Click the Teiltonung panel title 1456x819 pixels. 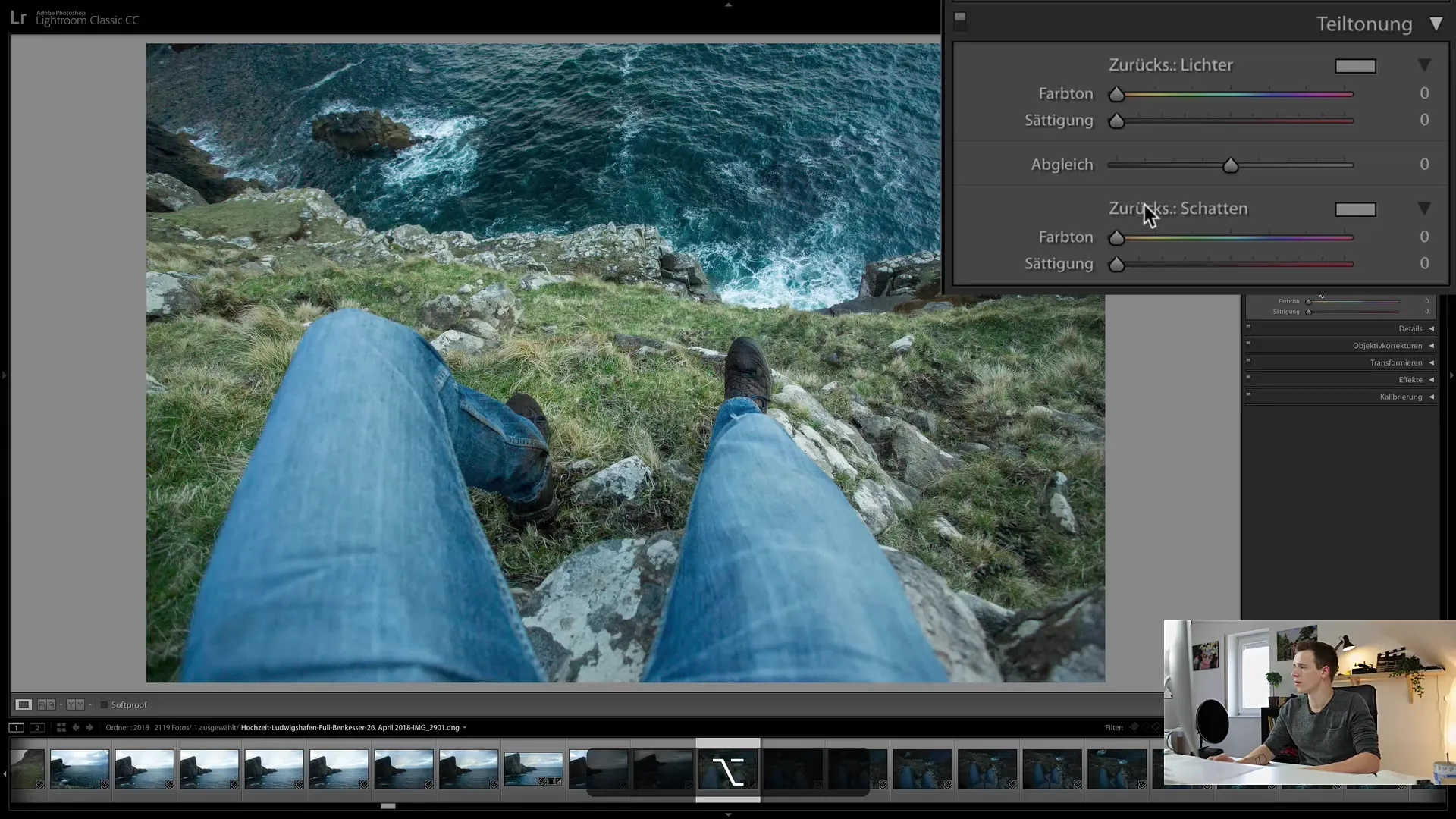coord(1363,24)
